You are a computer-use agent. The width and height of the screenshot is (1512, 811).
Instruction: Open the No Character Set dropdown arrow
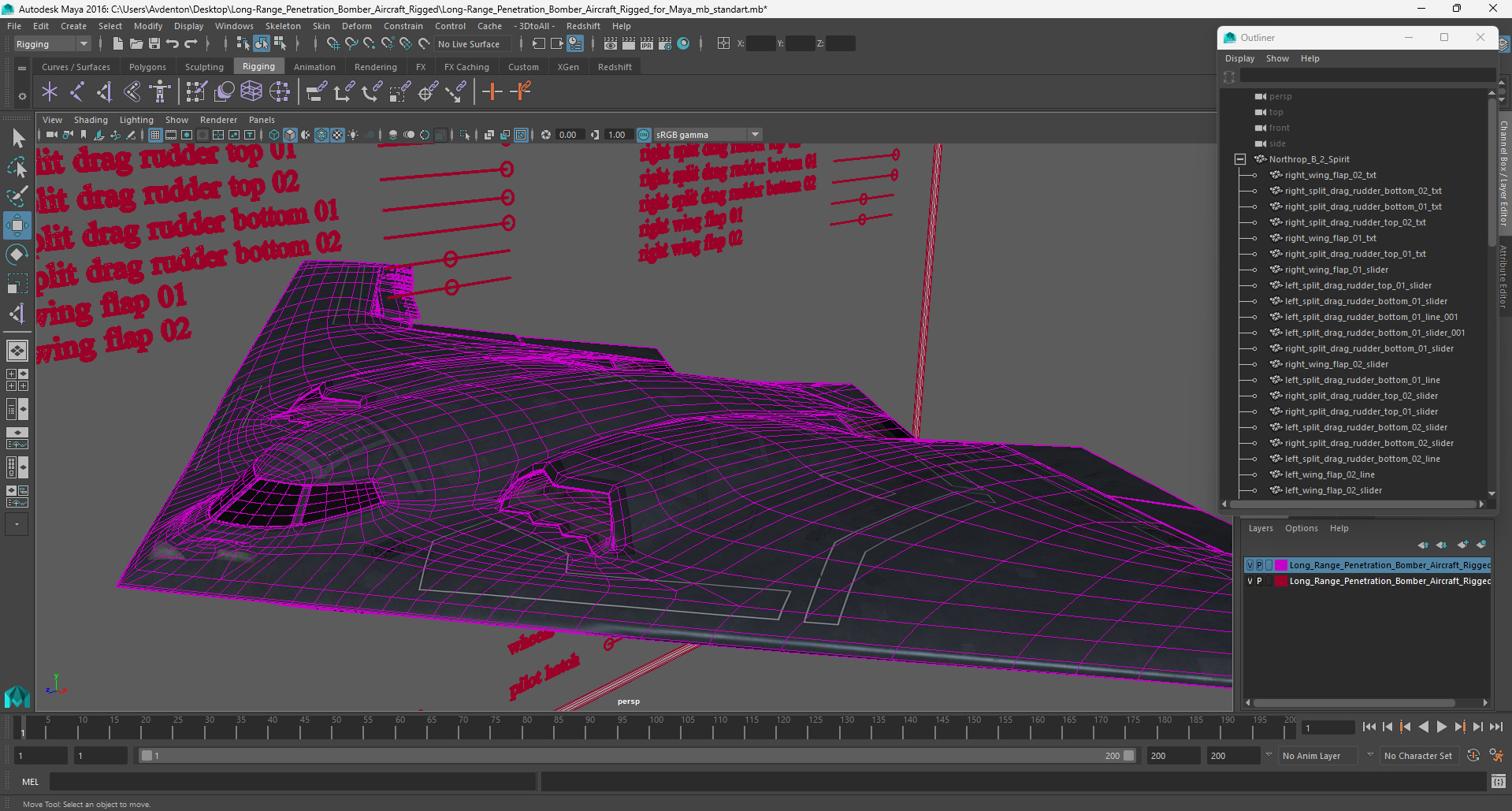coord(1371,755)
